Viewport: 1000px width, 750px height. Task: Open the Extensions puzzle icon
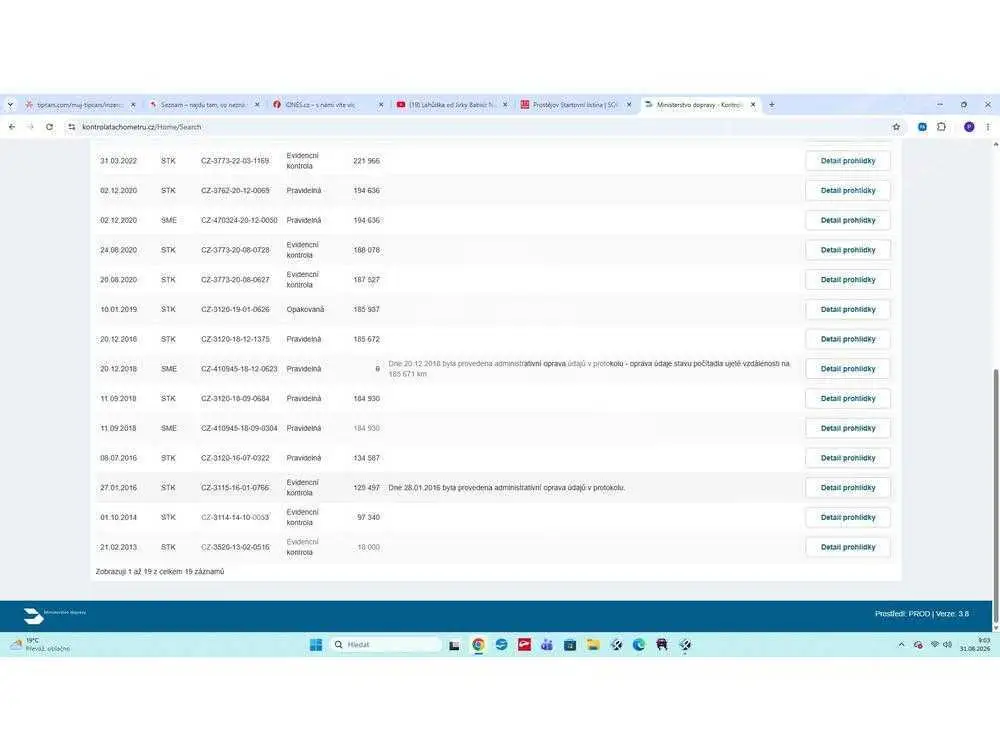pyautogui.click(x=941, y=127)
